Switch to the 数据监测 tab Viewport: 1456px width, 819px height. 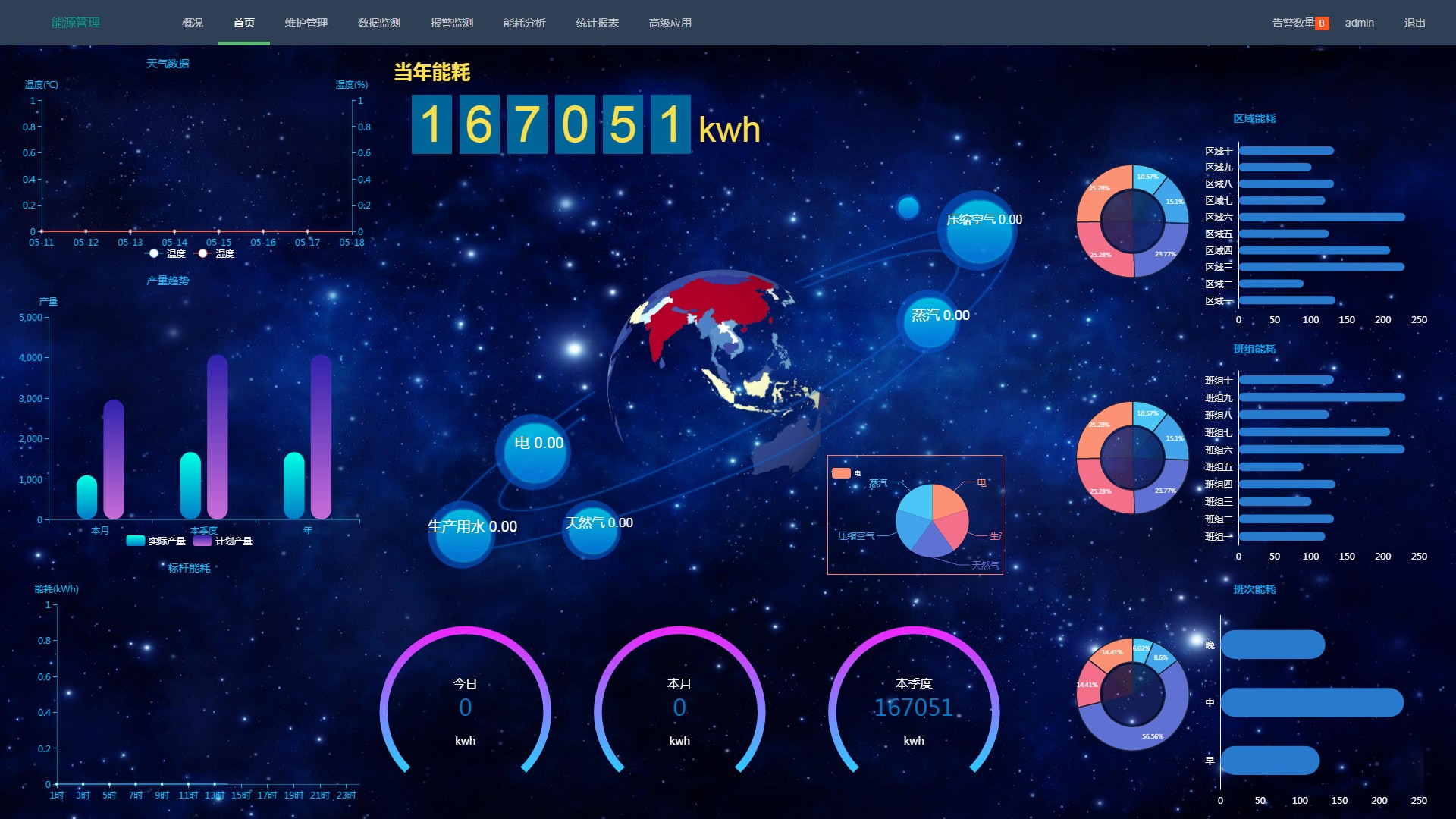(379, 23)
